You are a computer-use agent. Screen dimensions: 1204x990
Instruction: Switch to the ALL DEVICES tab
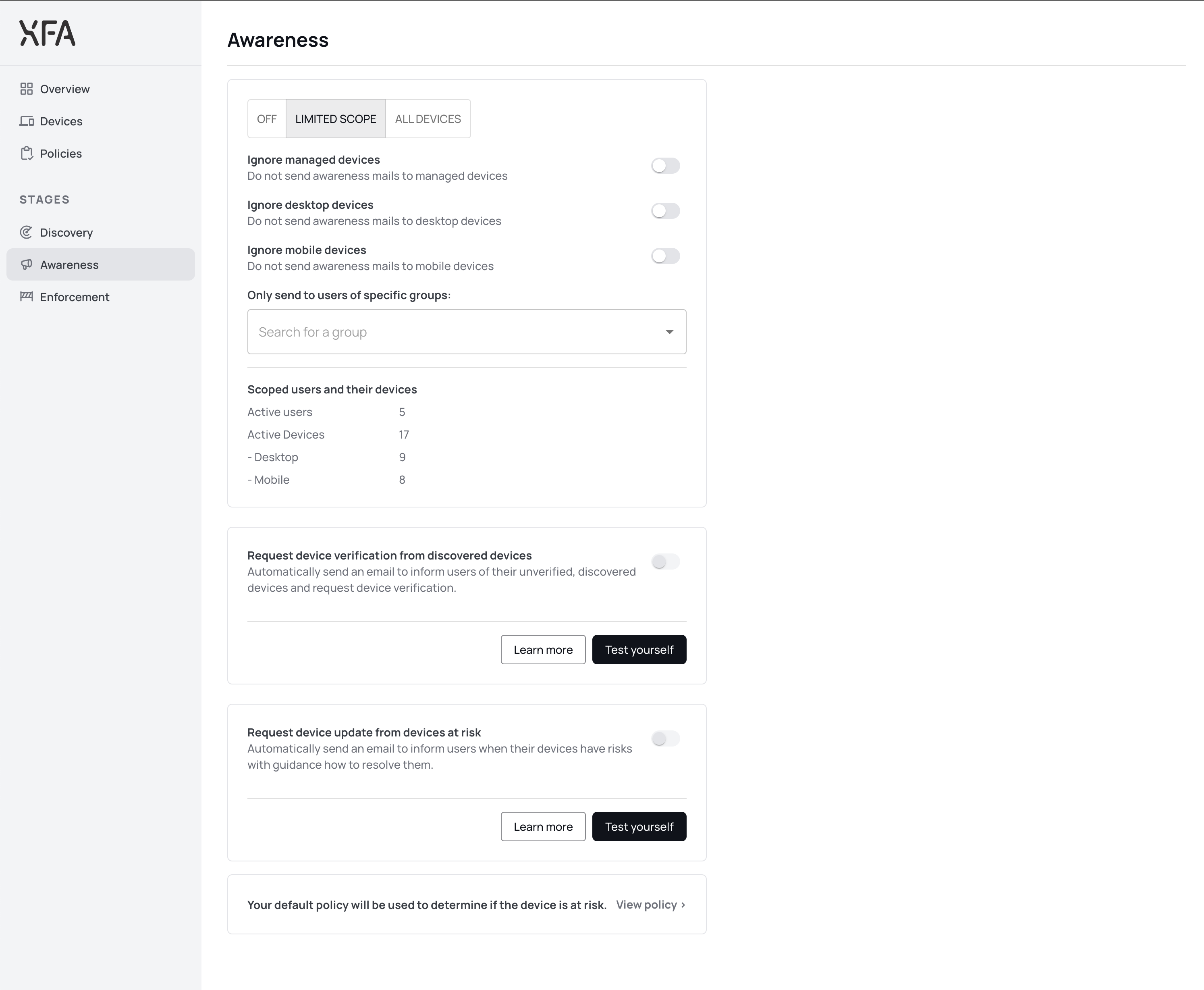(x=428, y=118)
